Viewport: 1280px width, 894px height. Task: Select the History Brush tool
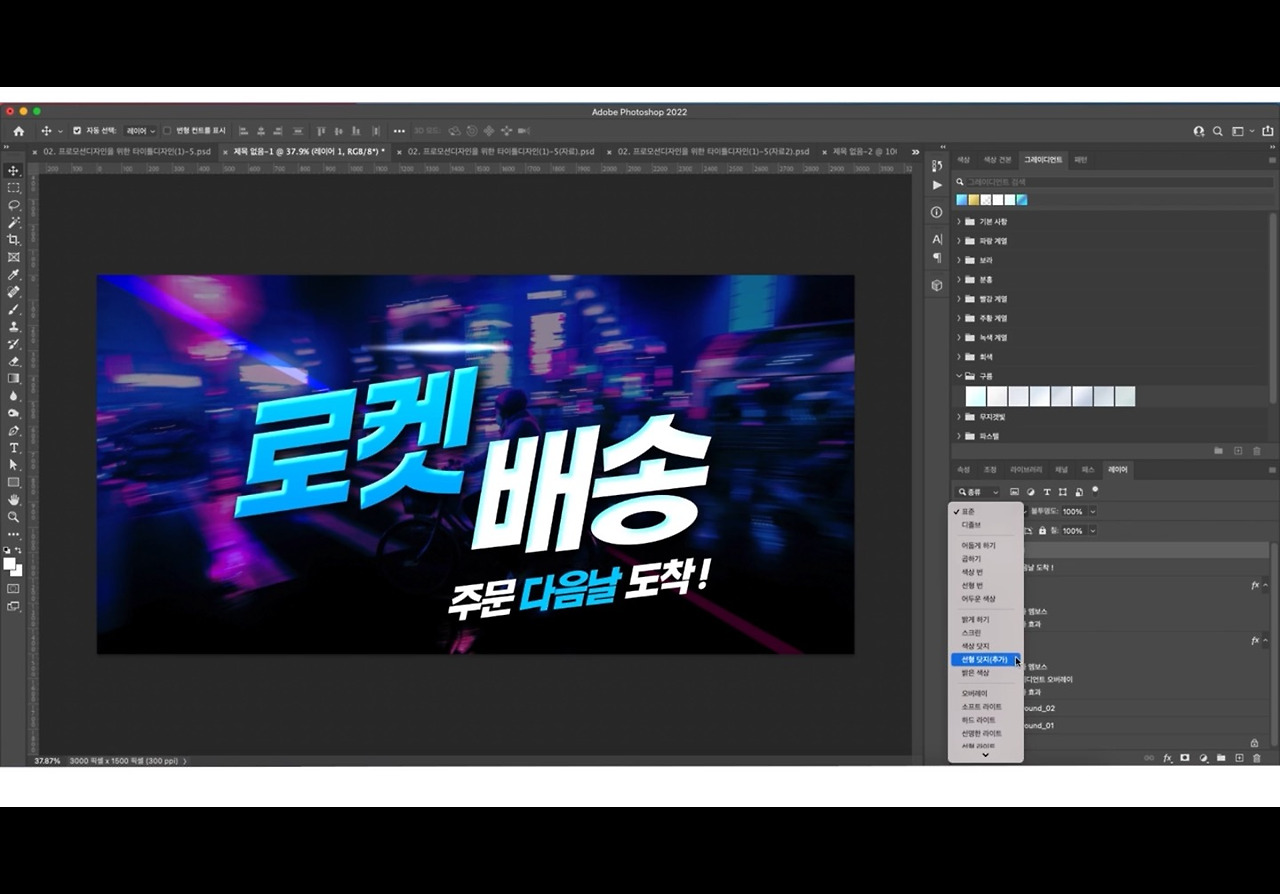[14, 344]
